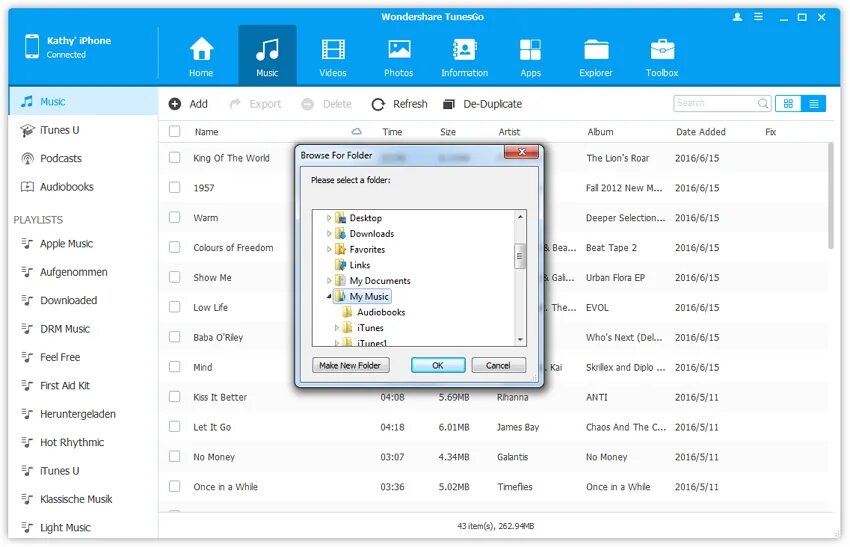Sort by the Date Added column

pyautogui.click(x=700, y=132)
